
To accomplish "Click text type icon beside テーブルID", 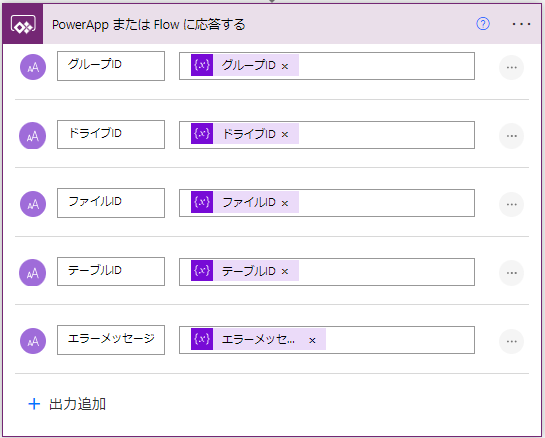I will click(x=32, y=273).
